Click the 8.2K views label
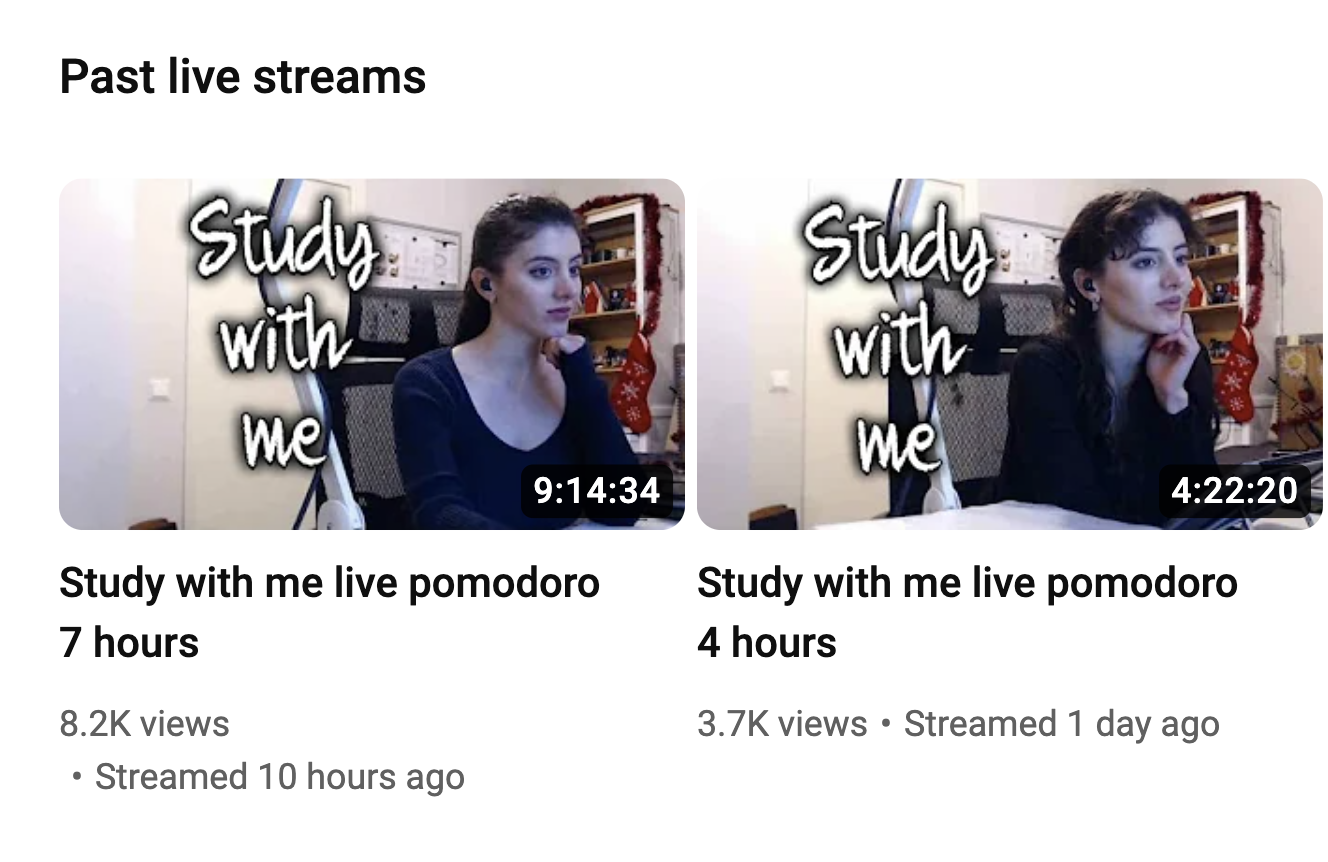 coord(145,723)
